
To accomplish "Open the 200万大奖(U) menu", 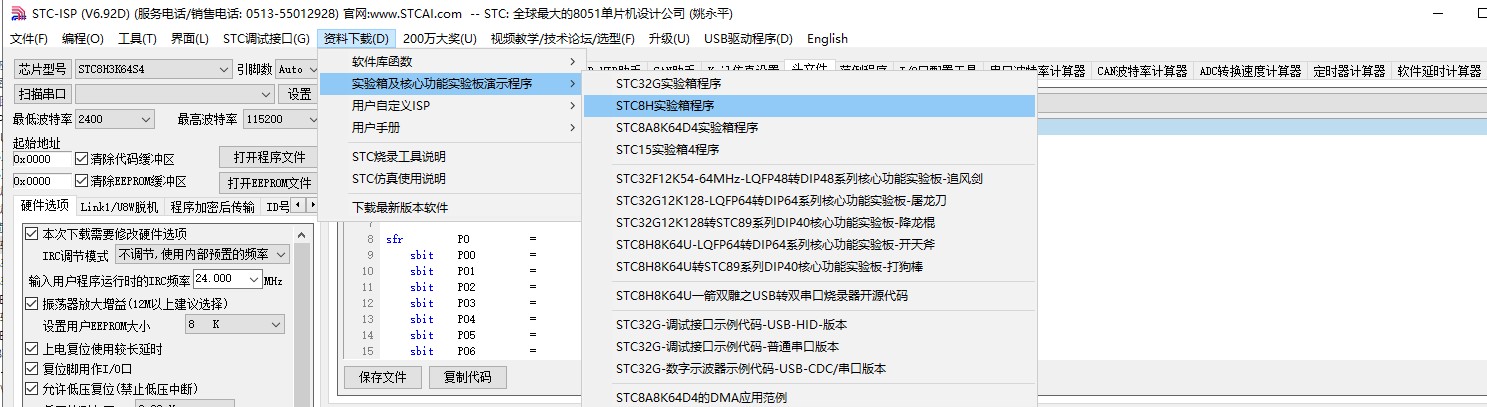I will 440,39.
